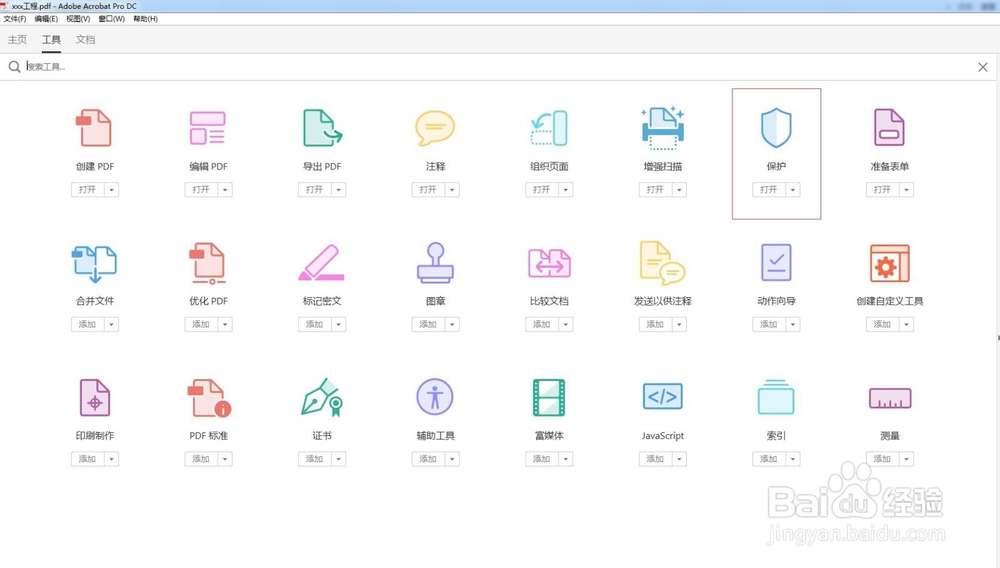
Task: Select the 优化 PDF tool icon
Action: tap(208, 263)
